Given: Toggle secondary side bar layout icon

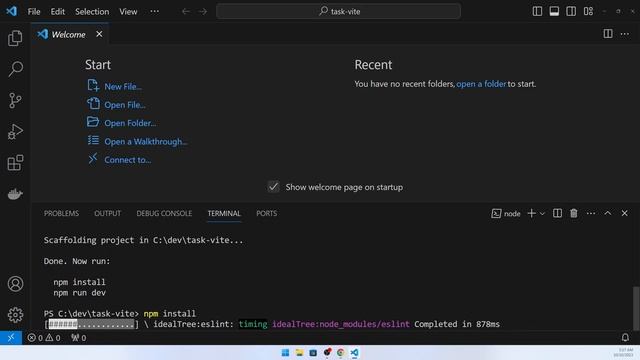Looking at the screenshot, I should pos(571,11).
